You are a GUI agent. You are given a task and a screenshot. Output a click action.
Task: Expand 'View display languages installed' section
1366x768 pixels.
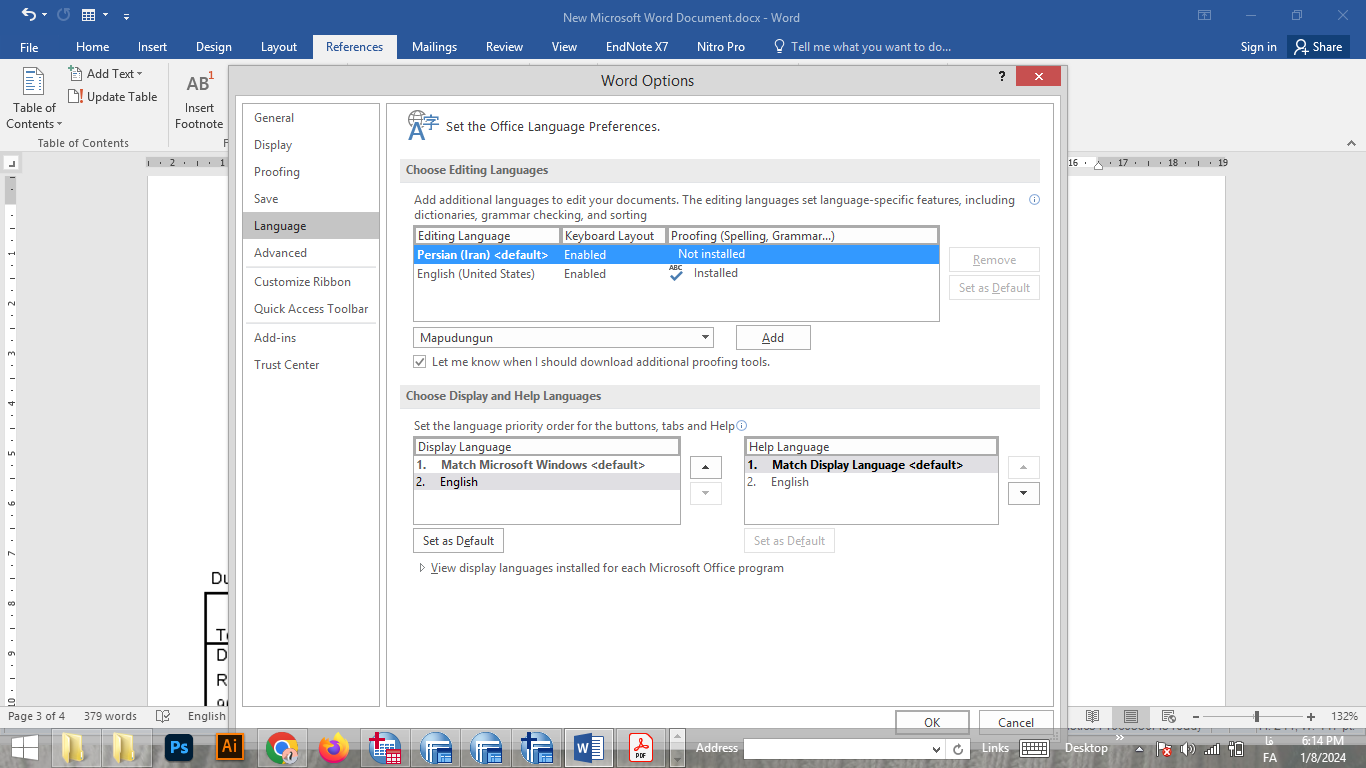click(x=422, y=568)
